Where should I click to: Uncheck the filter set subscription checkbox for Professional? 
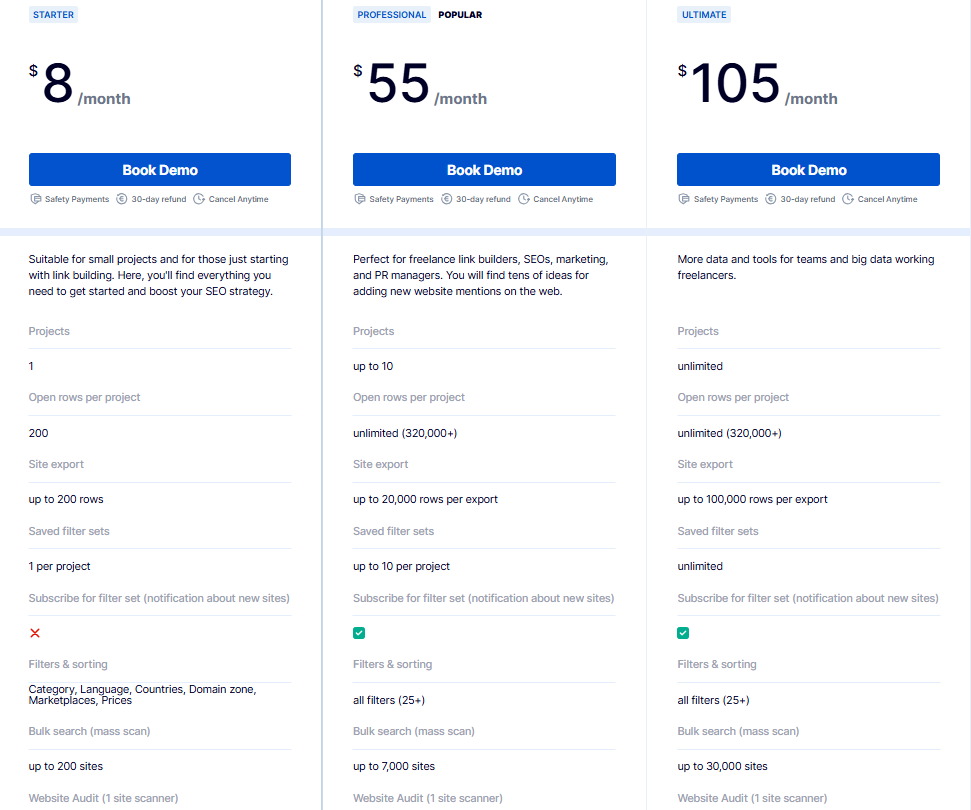tap(359, 633)
